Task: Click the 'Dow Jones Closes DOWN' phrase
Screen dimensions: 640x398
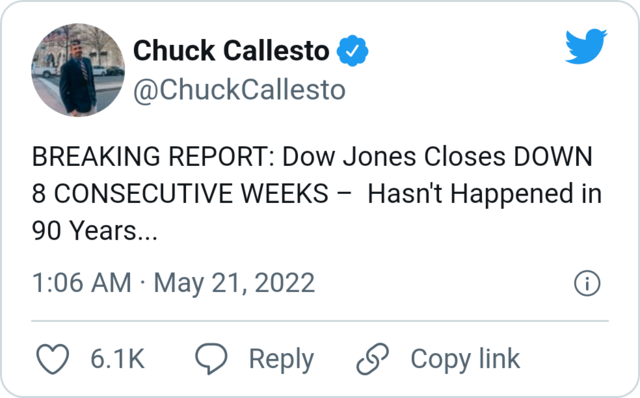Action: [437, 156]
